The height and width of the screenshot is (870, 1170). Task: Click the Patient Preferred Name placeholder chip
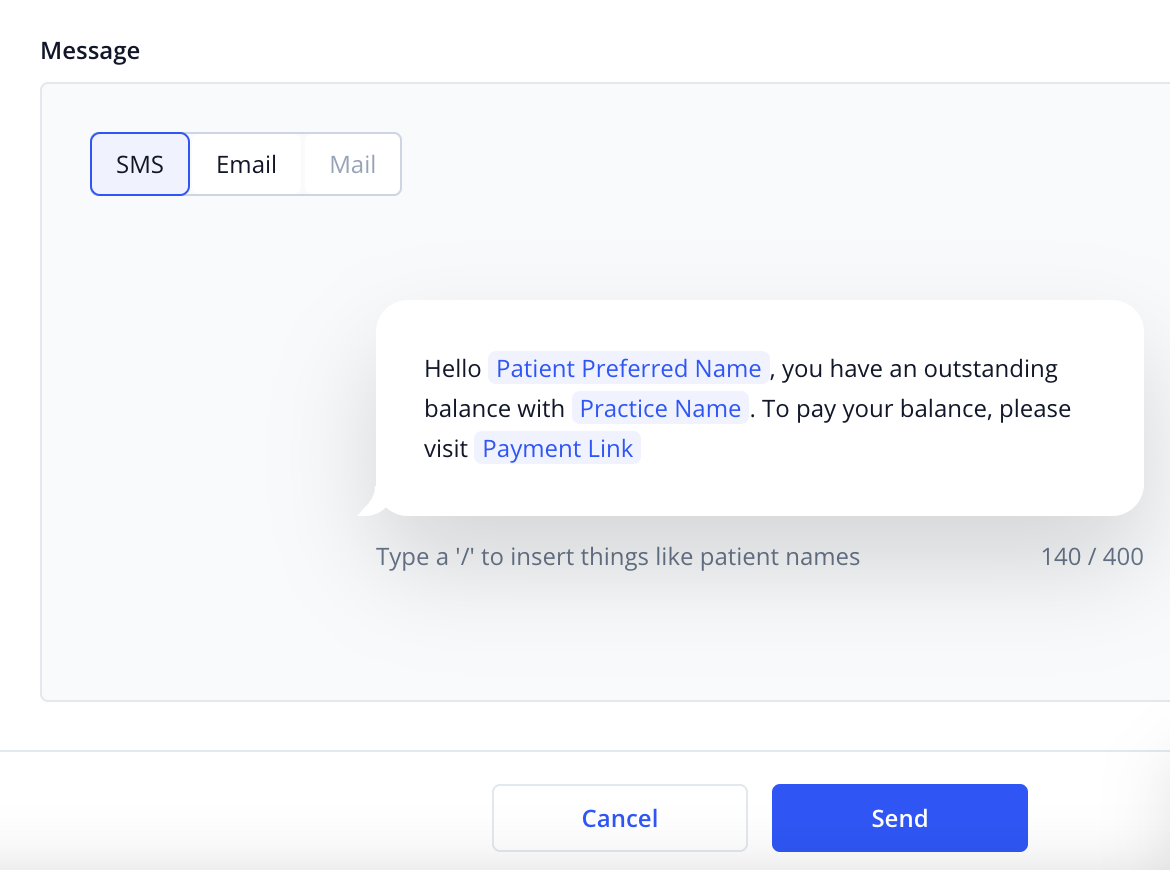click(628, 368)
